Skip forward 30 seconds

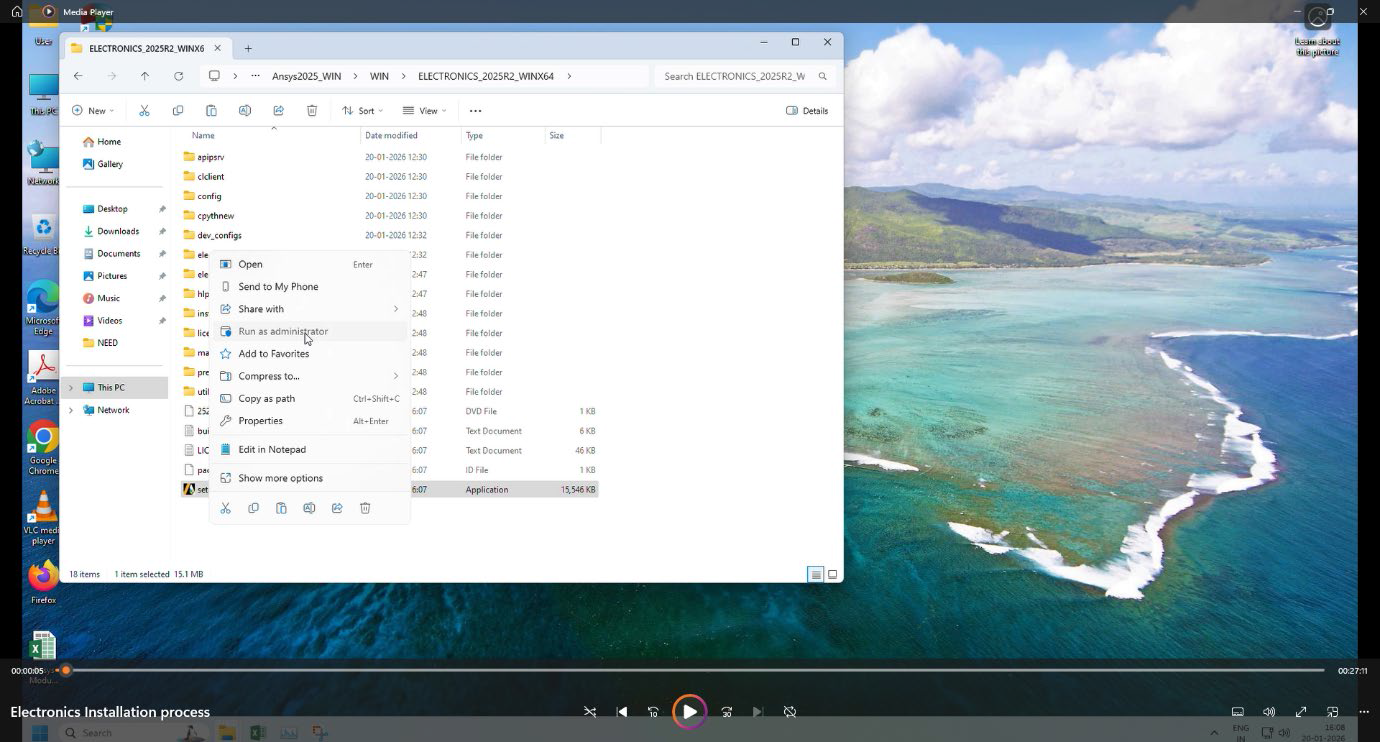[727, 712]
